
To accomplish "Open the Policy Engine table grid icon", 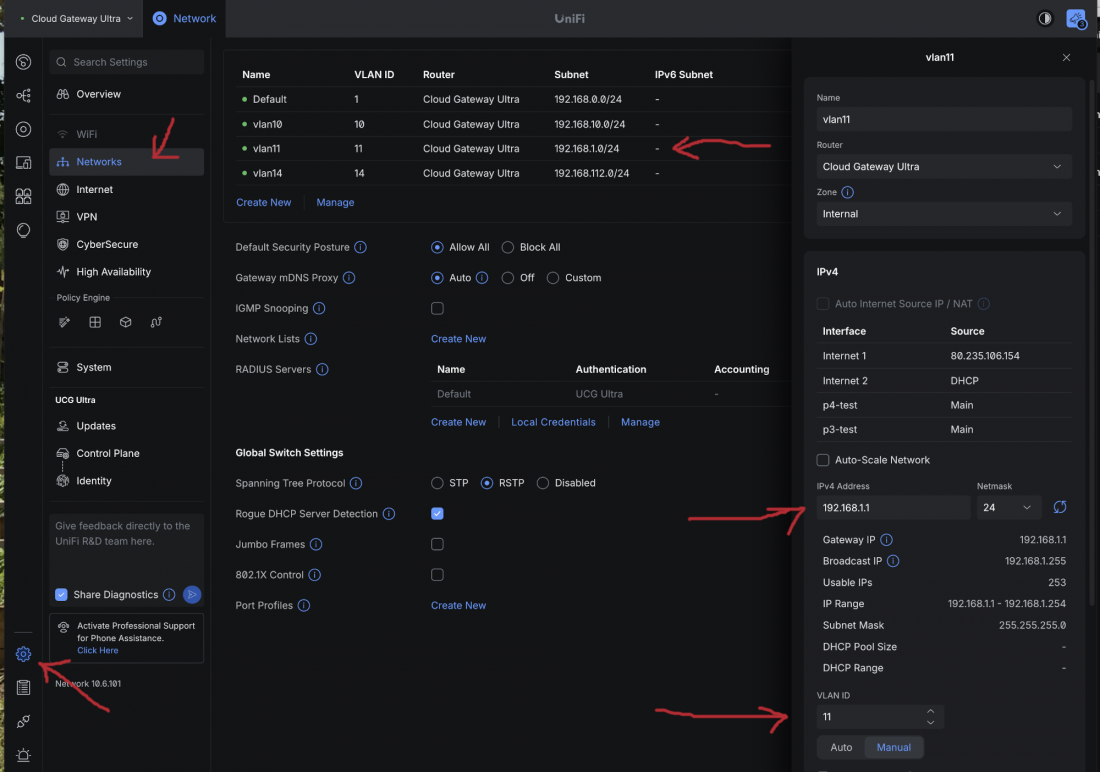I will (x=95, y=322).
